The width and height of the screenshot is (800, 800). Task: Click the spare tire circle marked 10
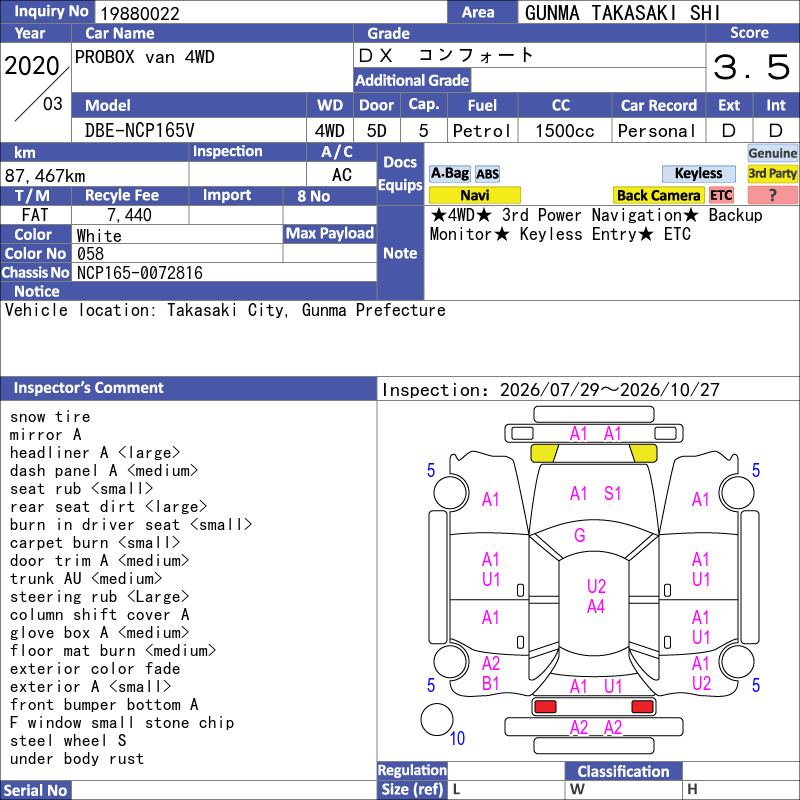point(437,719)
